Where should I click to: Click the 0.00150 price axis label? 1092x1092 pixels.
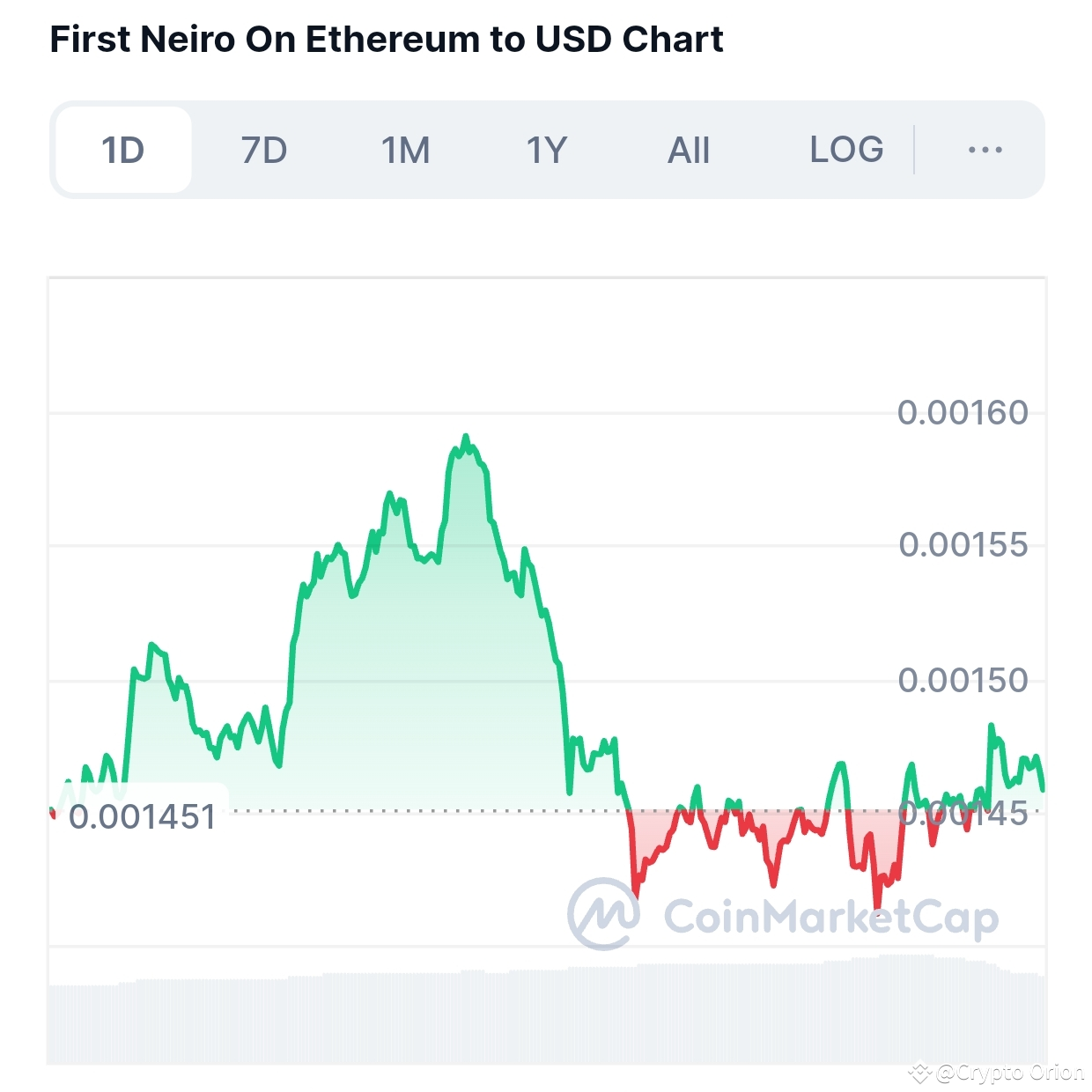(x=963, y=679)
